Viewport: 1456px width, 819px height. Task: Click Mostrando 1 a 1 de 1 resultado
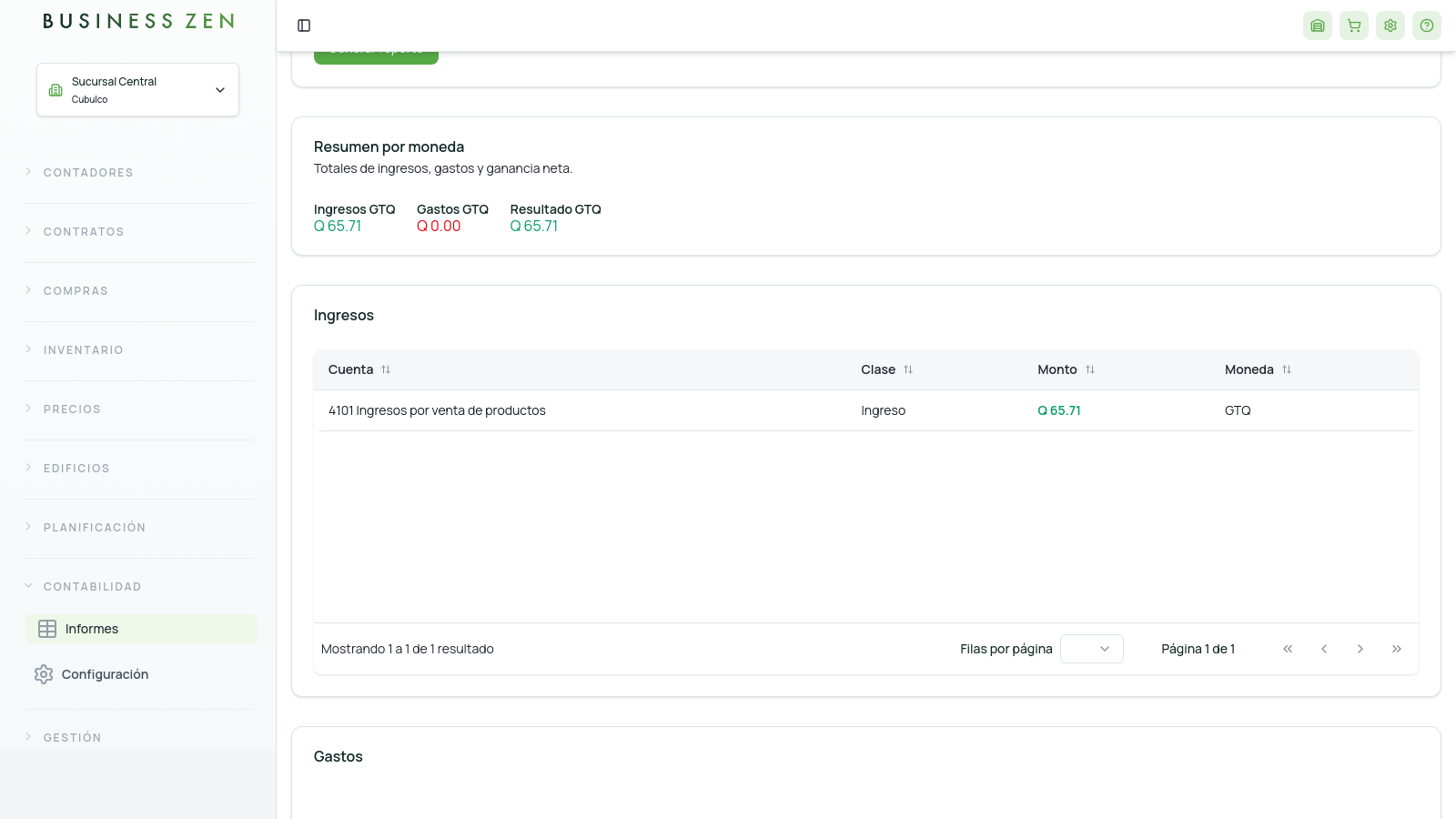(408, 649)
